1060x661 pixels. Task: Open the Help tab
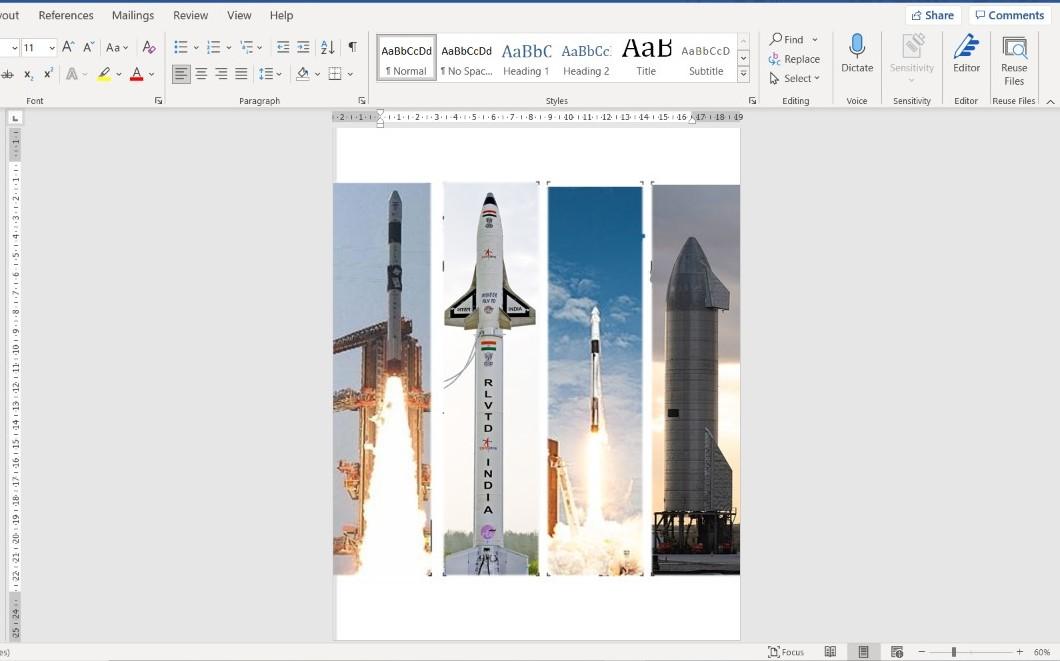(x=281, y=15)
